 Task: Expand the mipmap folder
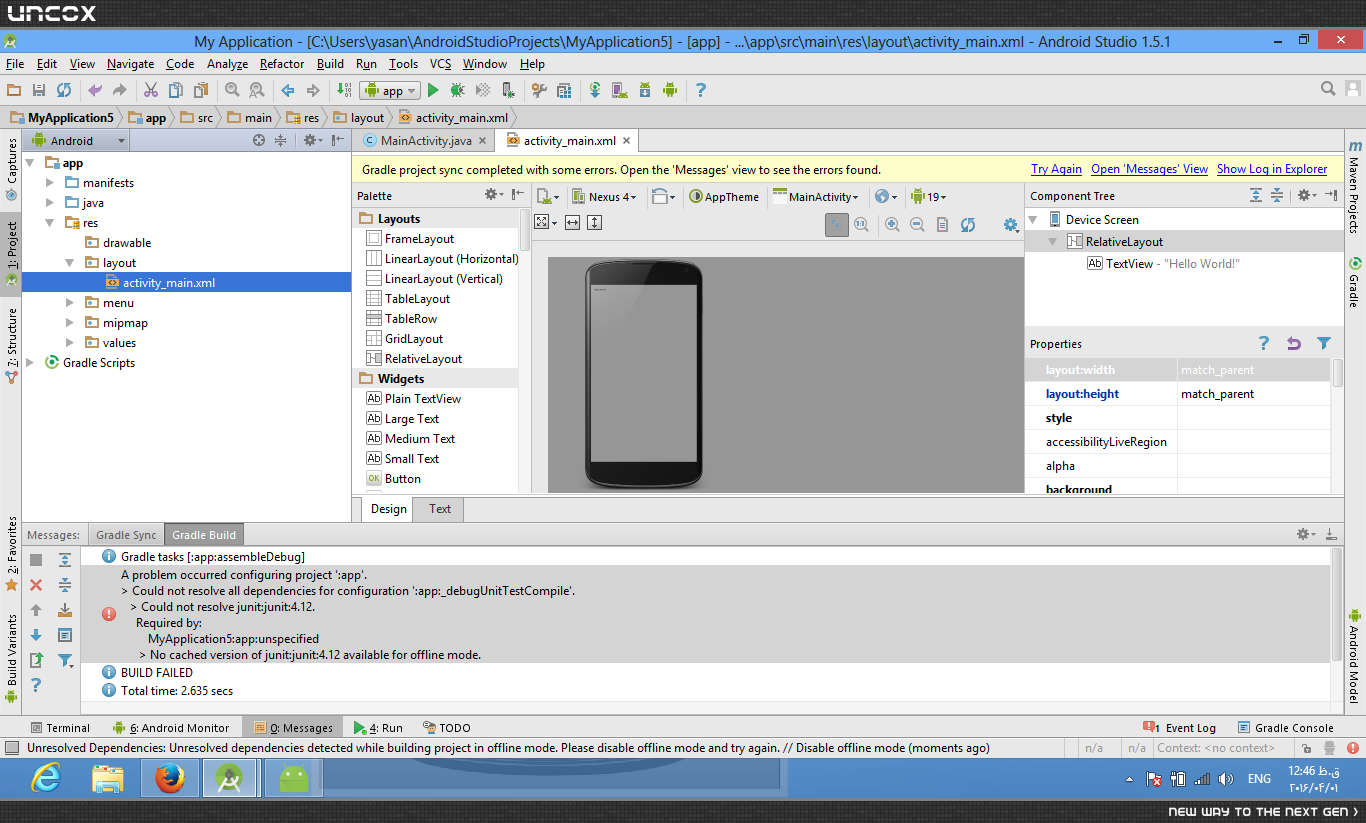pyautogui.click(x=70, y=323)
